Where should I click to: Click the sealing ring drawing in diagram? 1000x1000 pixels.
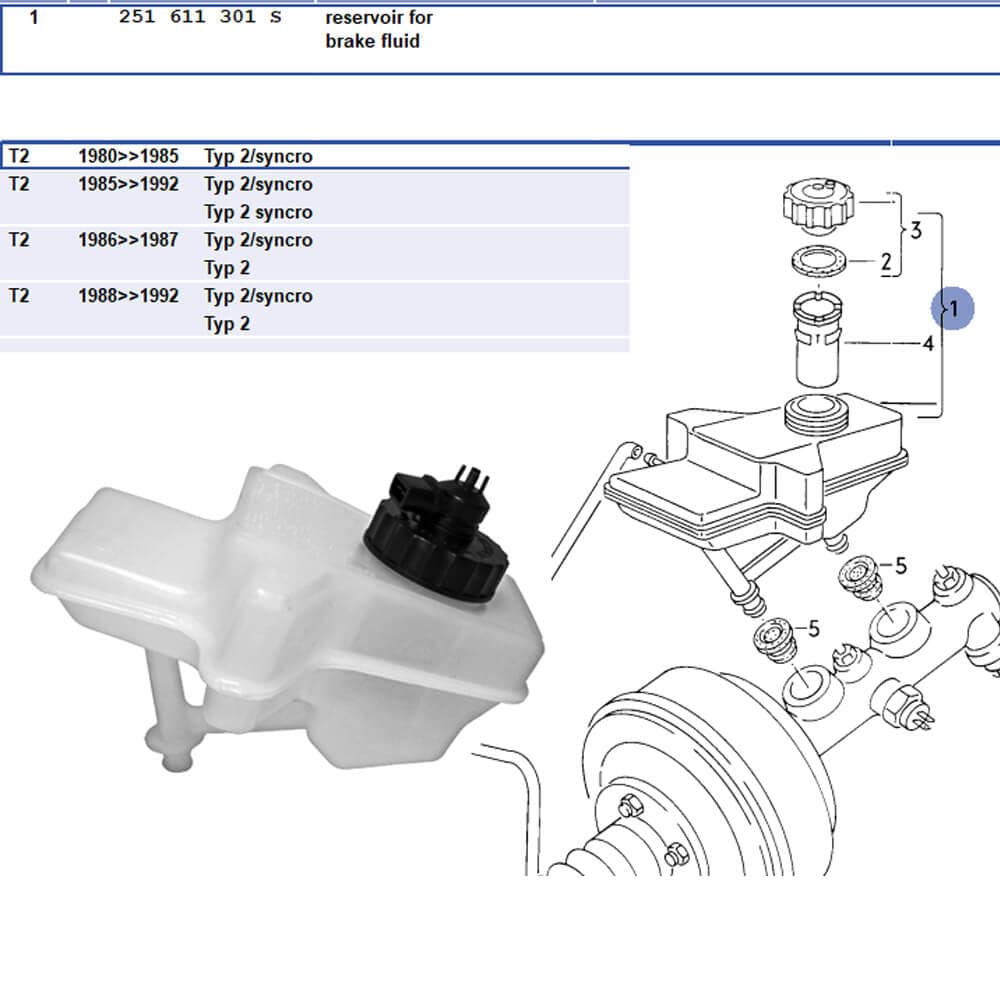click(x=818, y=261)
